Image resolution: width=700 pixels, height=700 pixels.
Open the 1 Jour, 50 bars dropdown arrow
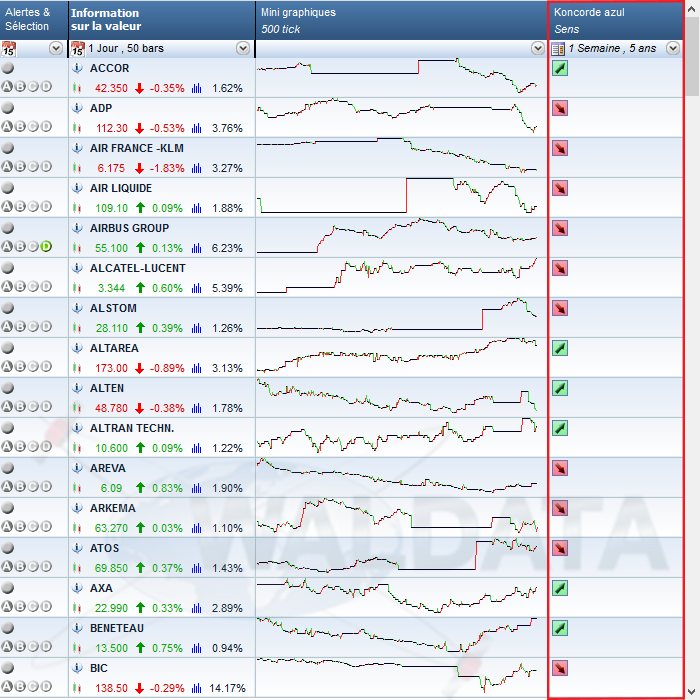point(243,48)
